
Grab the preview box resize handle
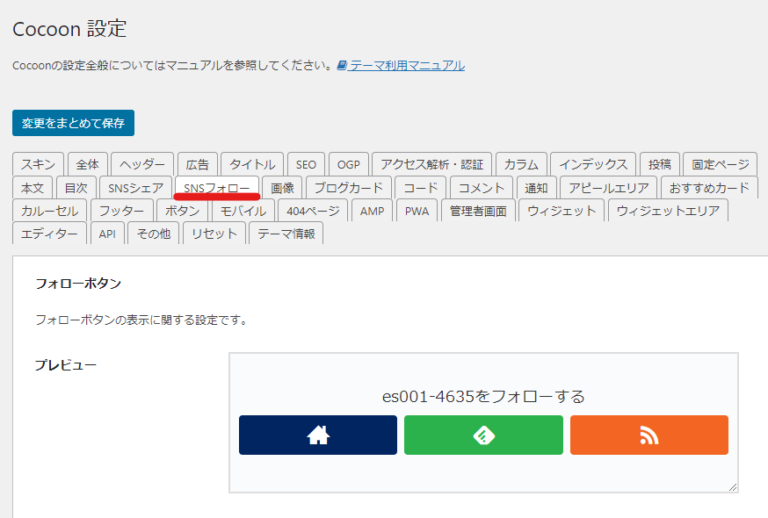732,486
